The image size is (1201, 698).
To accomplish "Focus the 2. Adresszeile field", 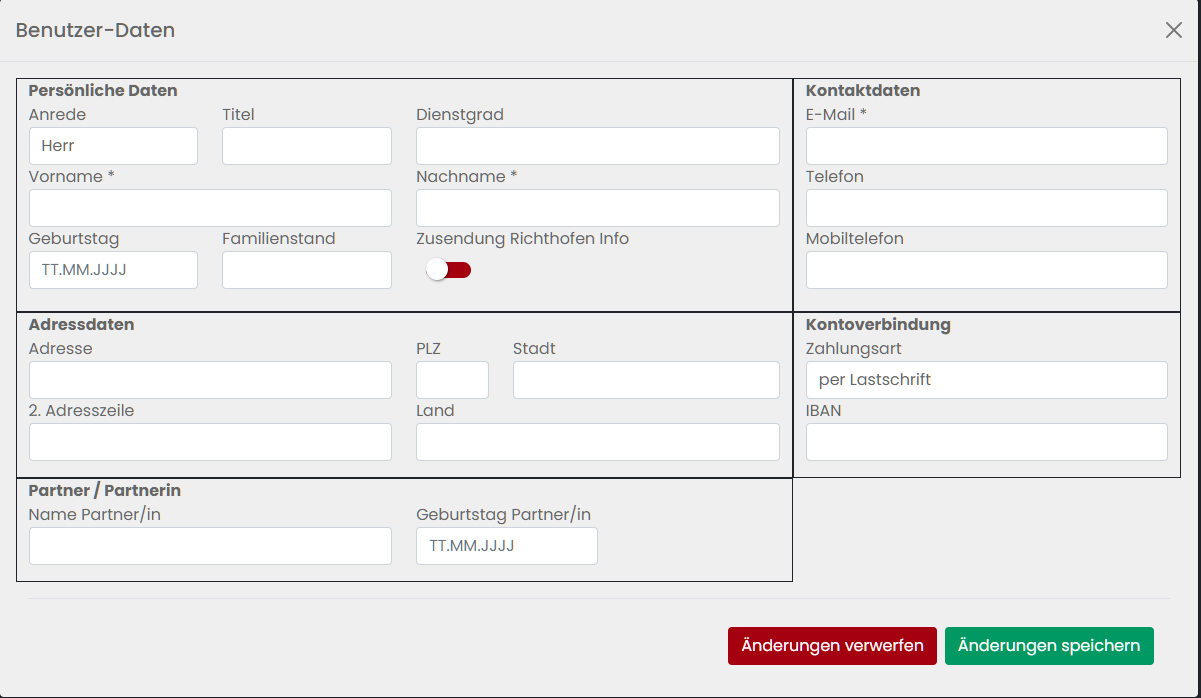I will 210,442.
